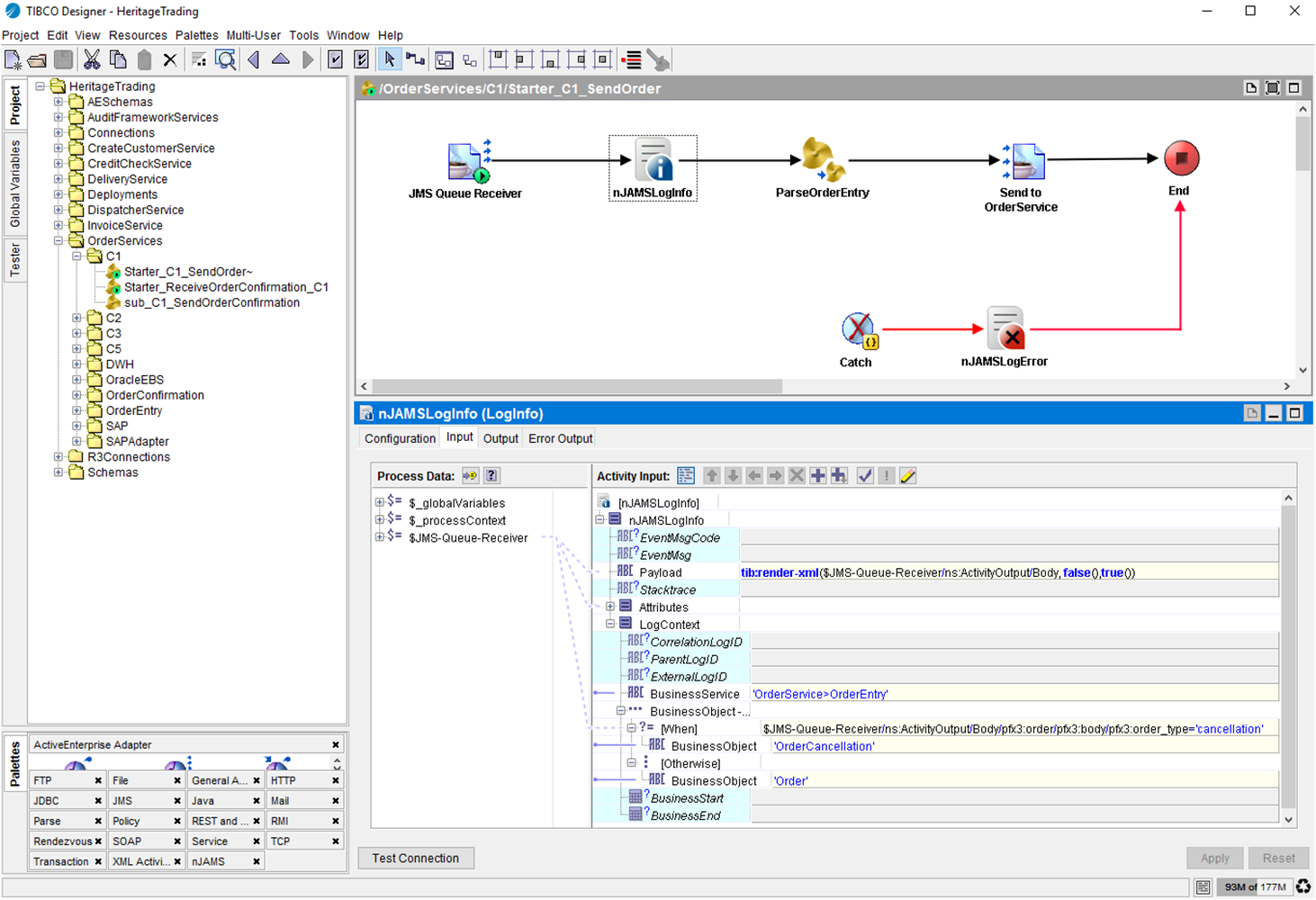The image size is (1316, 900).
Task: Click the Payload render-xml mapping field
Action: [1008, 572]
